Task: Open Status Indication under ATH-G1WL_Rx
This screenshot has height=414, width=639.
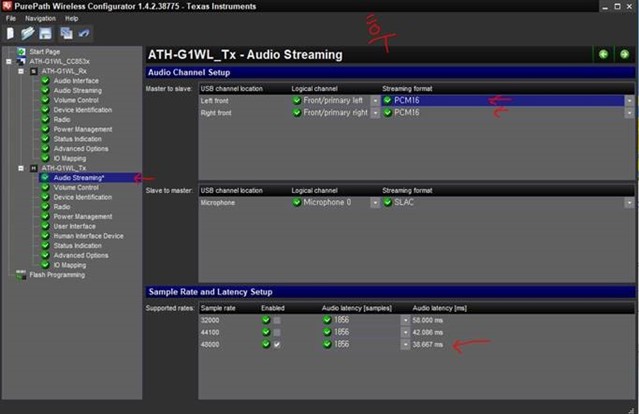Action: (77, 139)
